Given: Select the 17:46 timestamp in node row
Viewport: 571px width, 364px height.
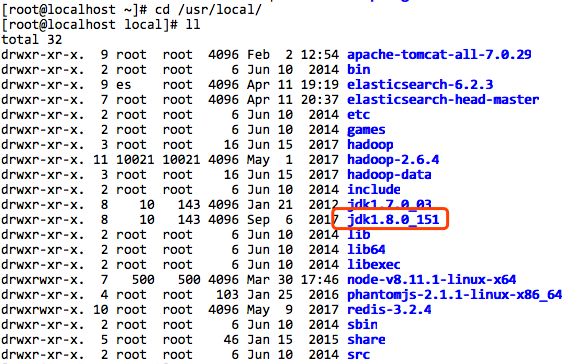Looking at the screenshot, I should click(320, 280).
